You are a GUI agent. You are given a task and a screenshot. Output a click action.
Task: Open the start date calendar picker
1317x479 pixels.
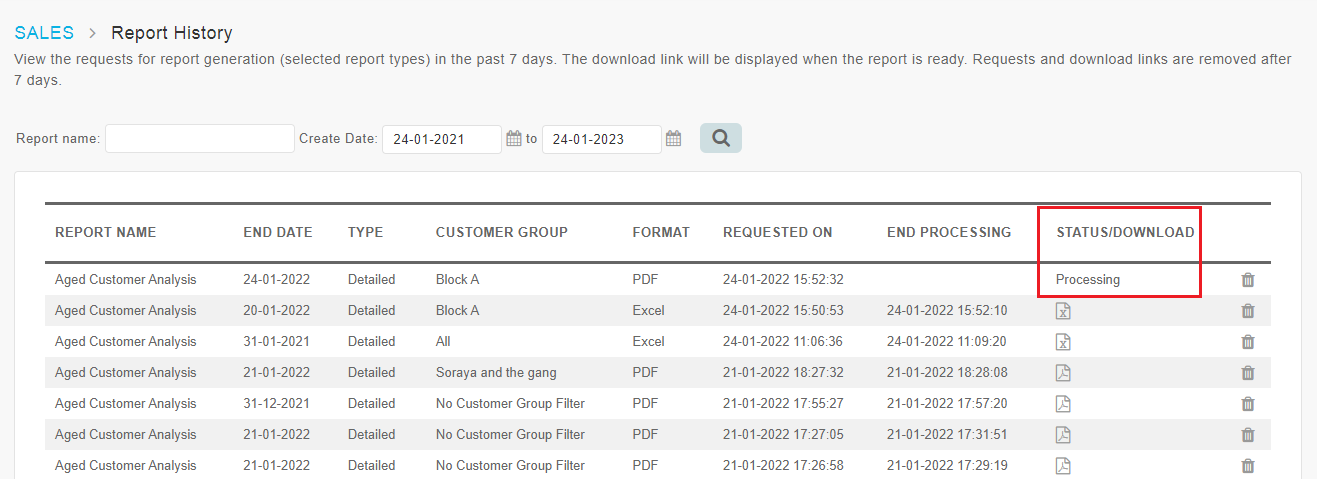(514, 139)
